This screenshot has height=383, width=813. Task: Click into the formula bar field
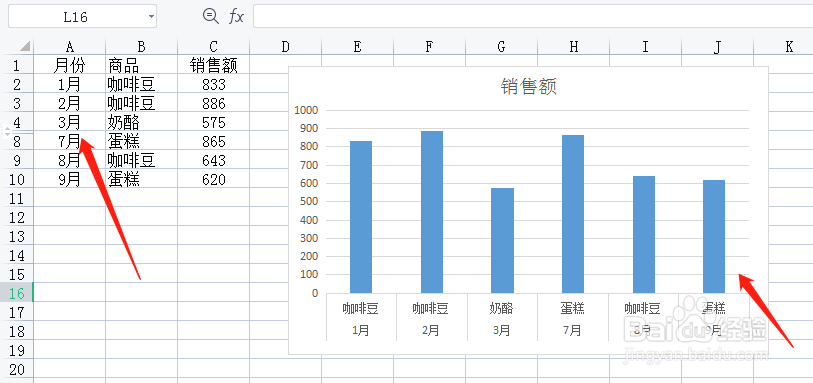pyautogui.click(x=533, y=17)
